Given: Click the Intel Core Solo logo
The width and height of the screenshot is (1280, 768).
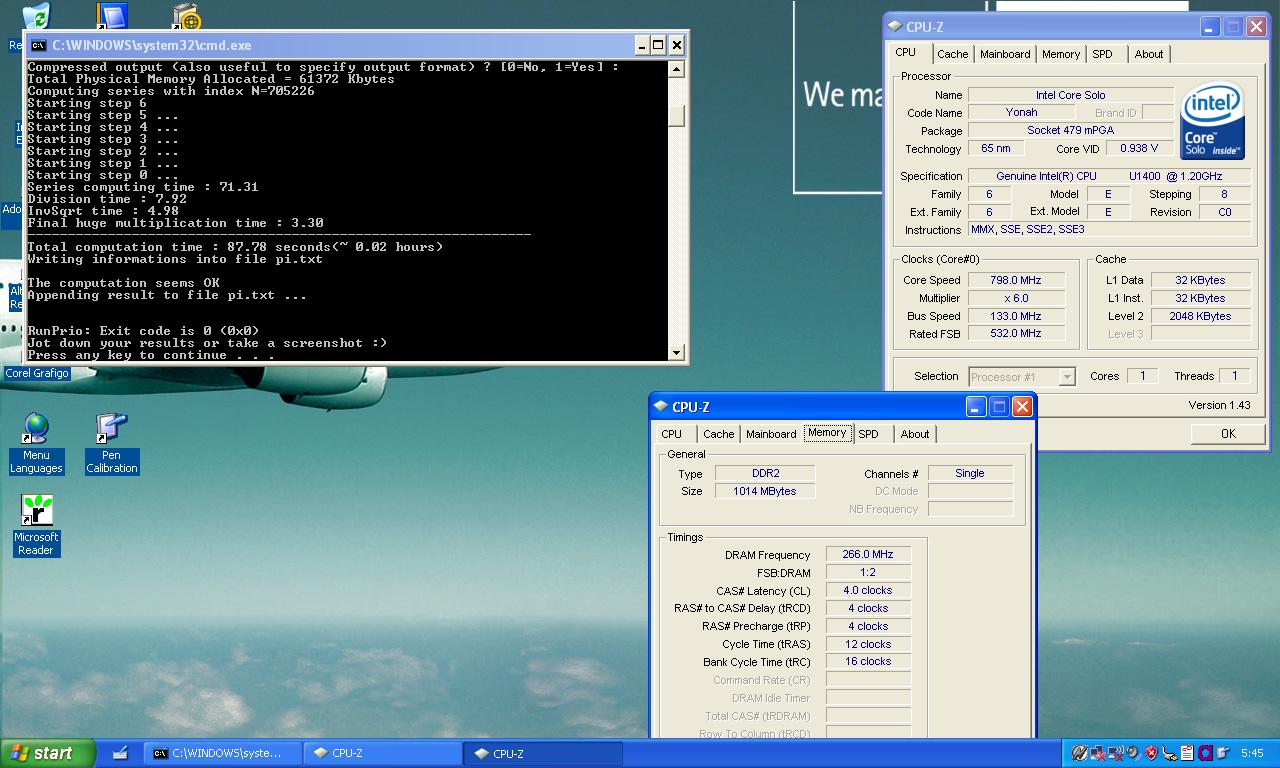Looking at the screenshot, I should 1212,121.
